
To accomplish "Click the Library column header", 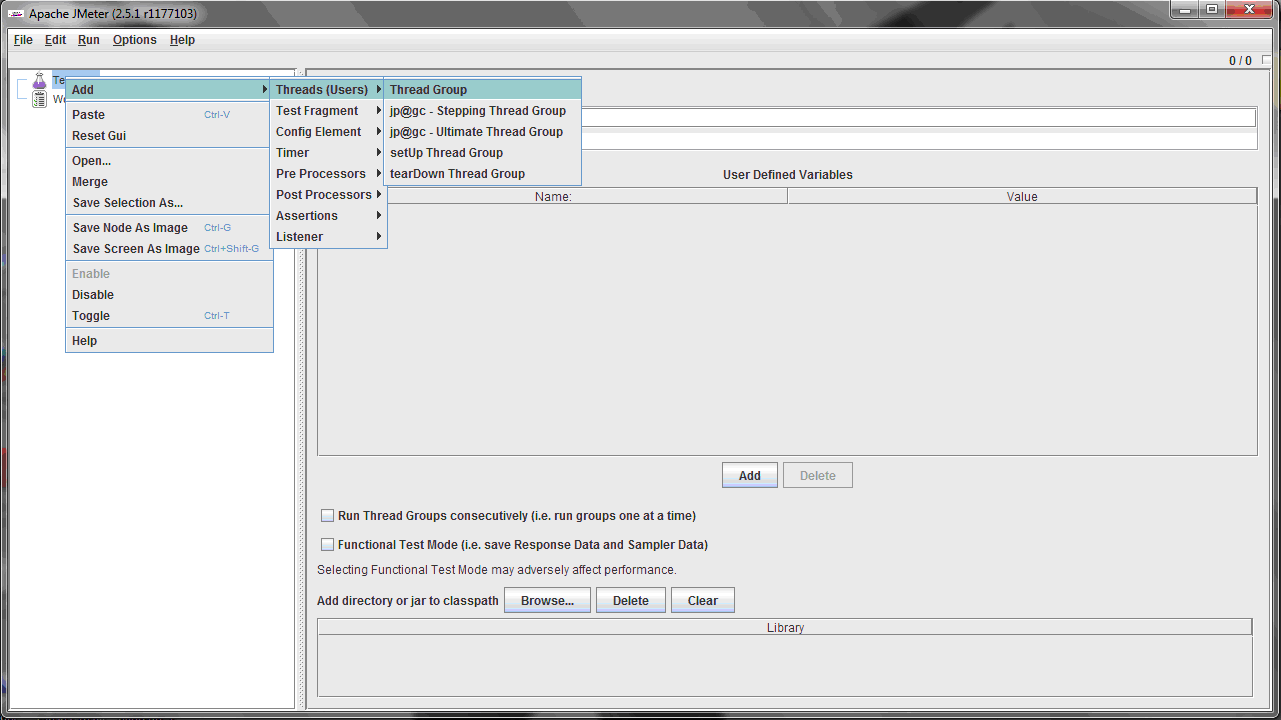I will [785, 628].
